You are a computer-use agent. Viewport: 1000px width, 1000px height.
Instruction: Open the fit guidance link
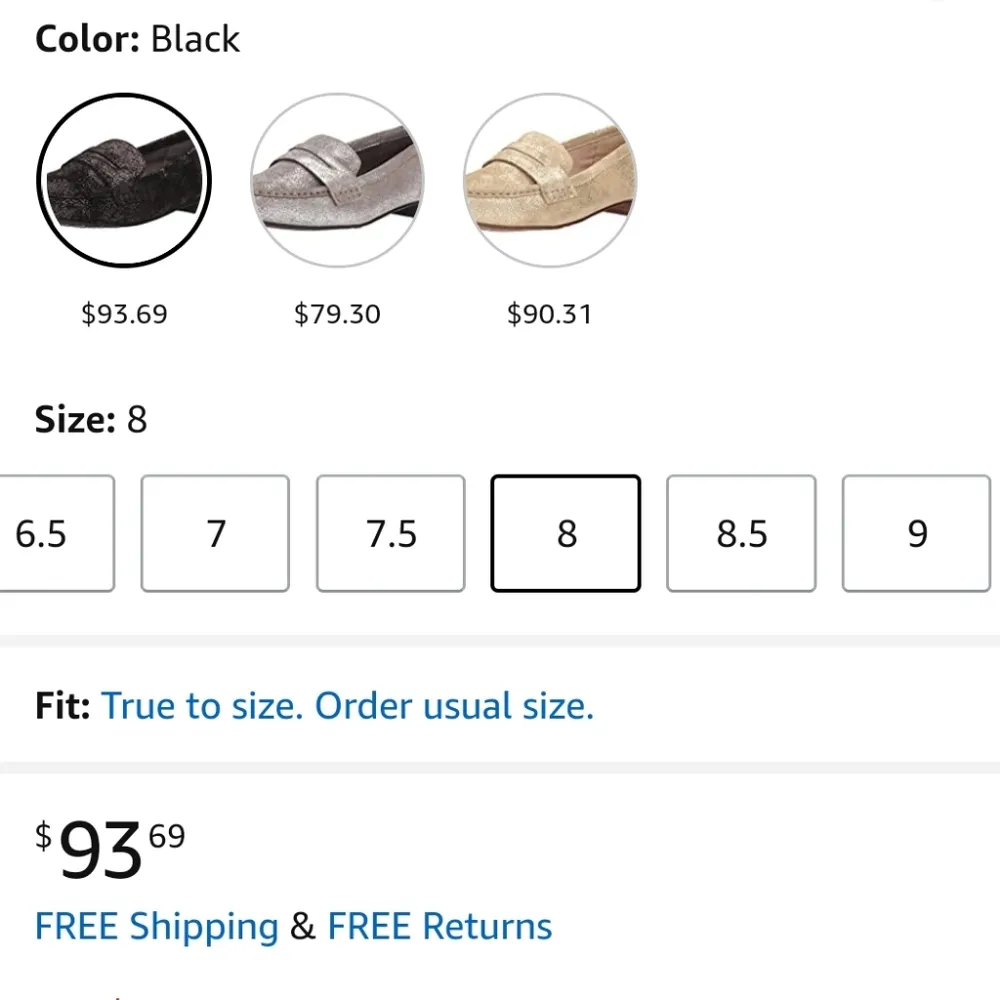pyautogui.click(x=348, y=706)
